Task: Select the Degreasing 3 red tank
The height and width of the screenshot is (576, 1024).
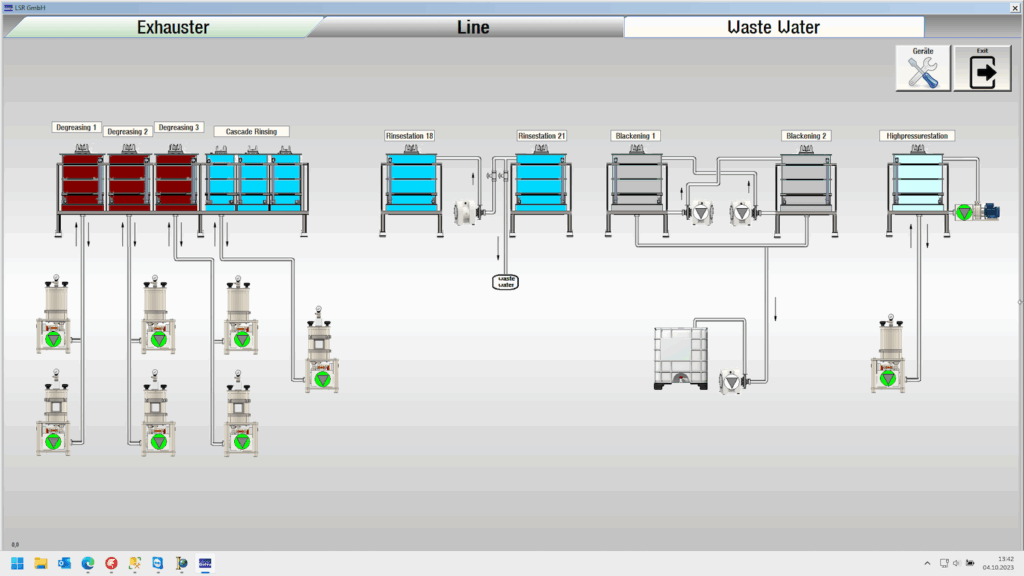Action: [175, 182]
